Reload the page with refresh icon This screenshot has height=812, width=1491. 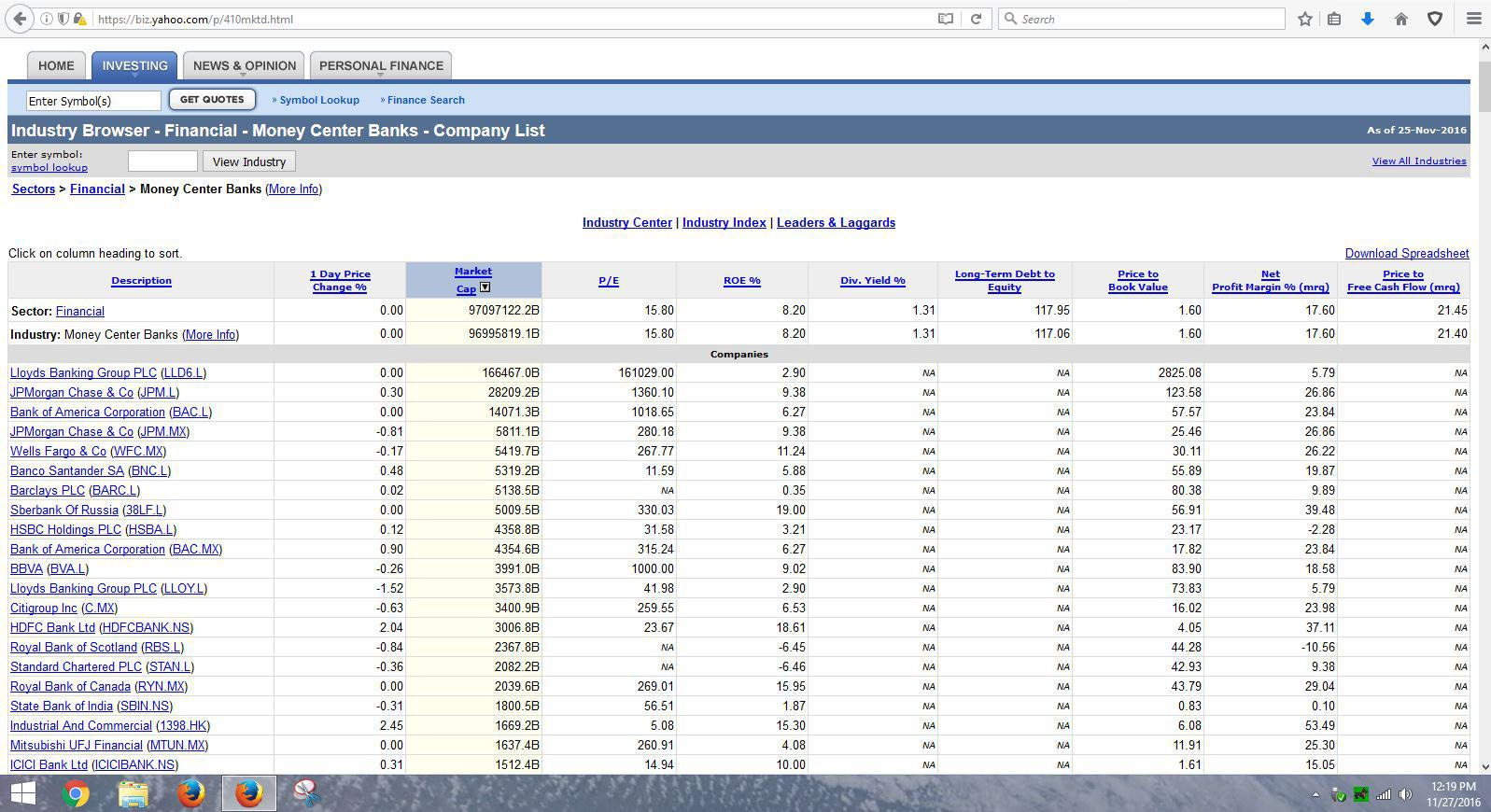point(976,19)
